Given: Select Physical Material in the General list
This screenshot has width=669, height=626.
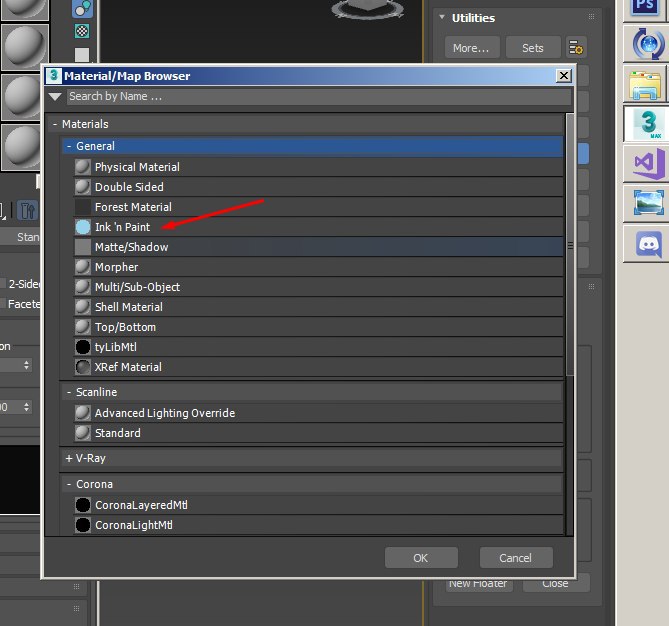Looking at the screenshot, I should point(318,167).
